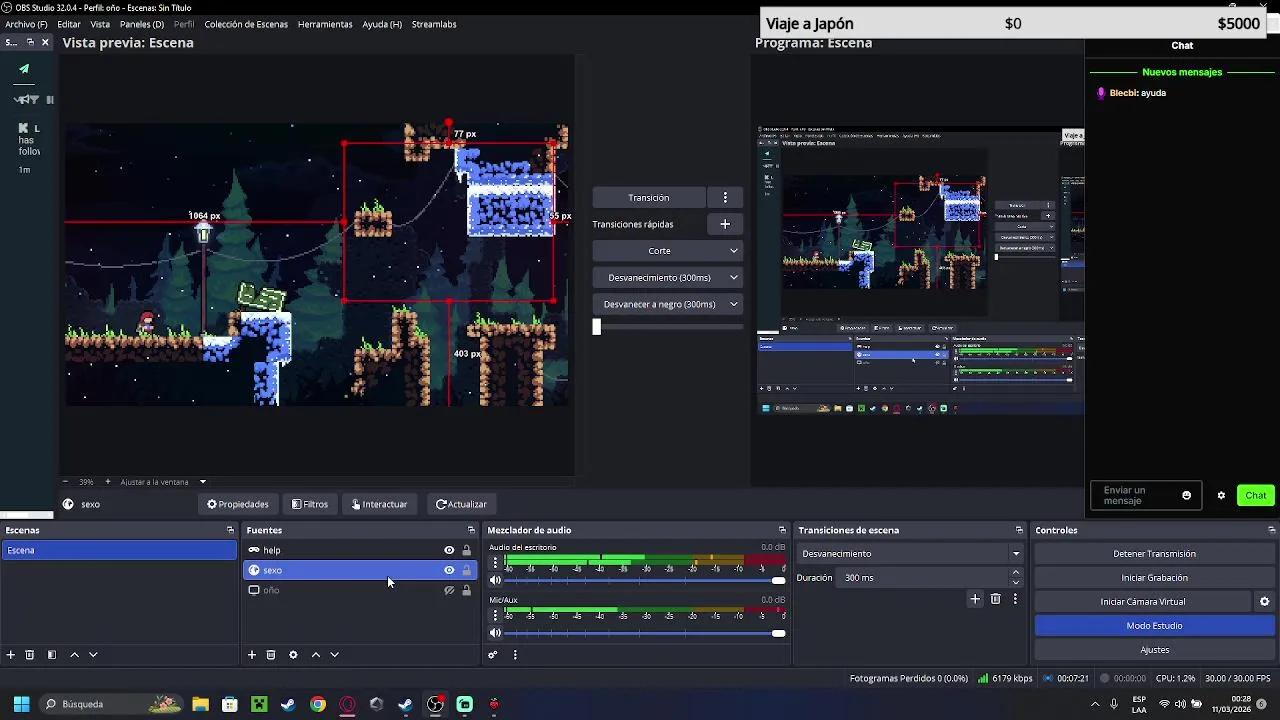Undock the Fuentes panel
The width and height of the screenshot is (1280, 720).
[x=471, y=530]
